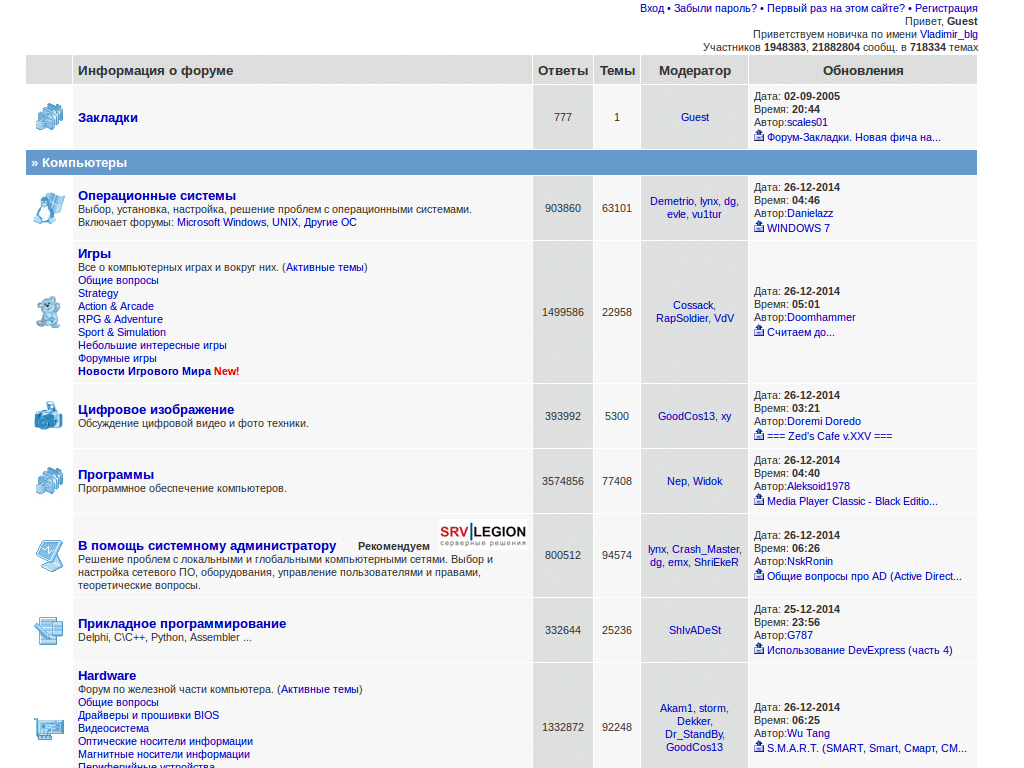Click the Закладки forum icon

48,117
